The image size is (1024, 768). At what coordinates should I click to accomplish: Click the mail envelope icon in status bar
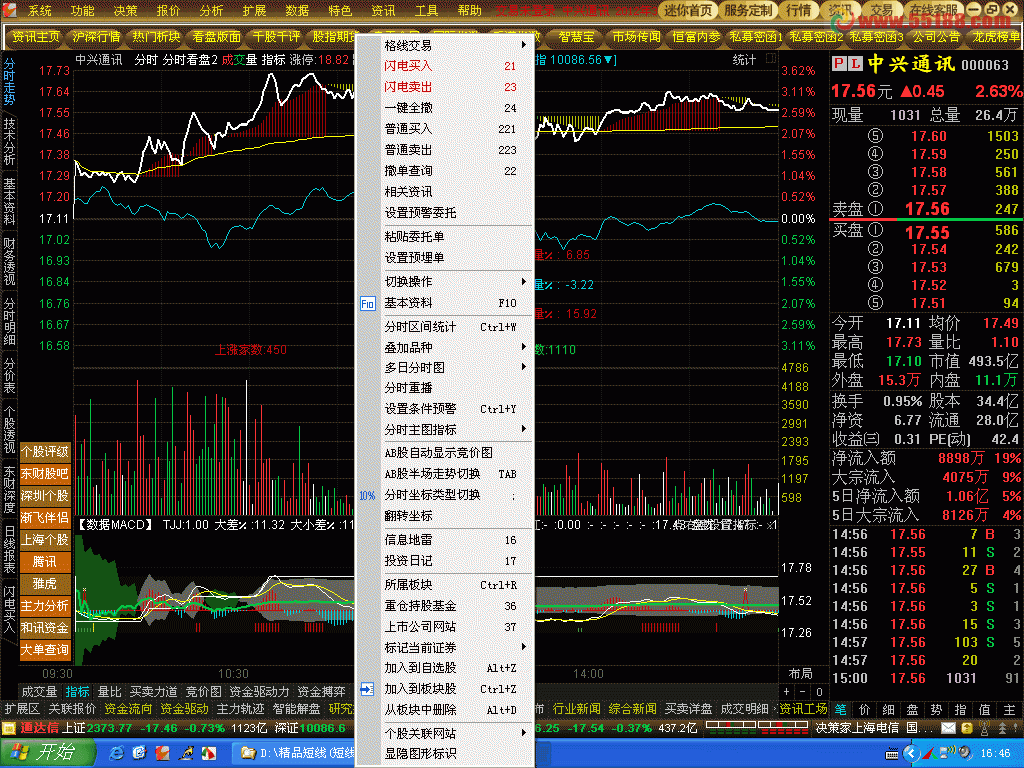tap(948, 728)
